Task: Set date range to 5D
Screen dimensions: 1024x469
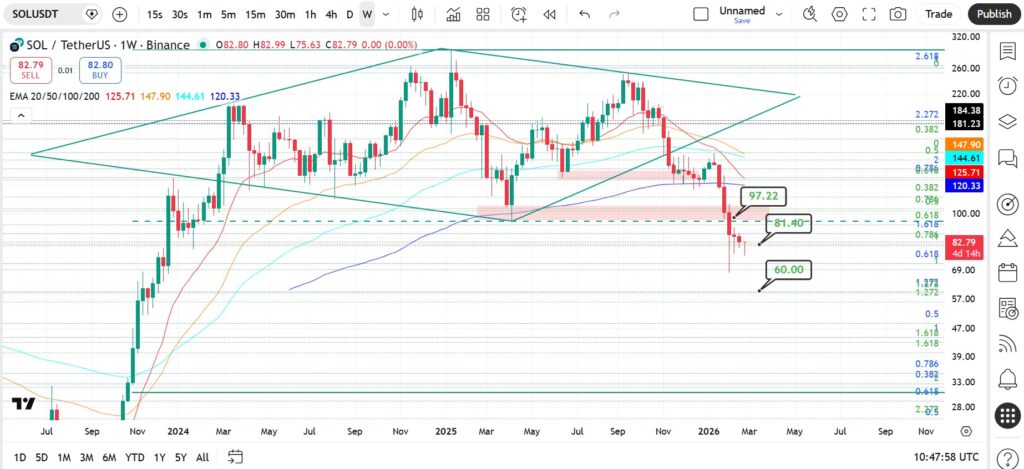Action: [x=41, y=457]
